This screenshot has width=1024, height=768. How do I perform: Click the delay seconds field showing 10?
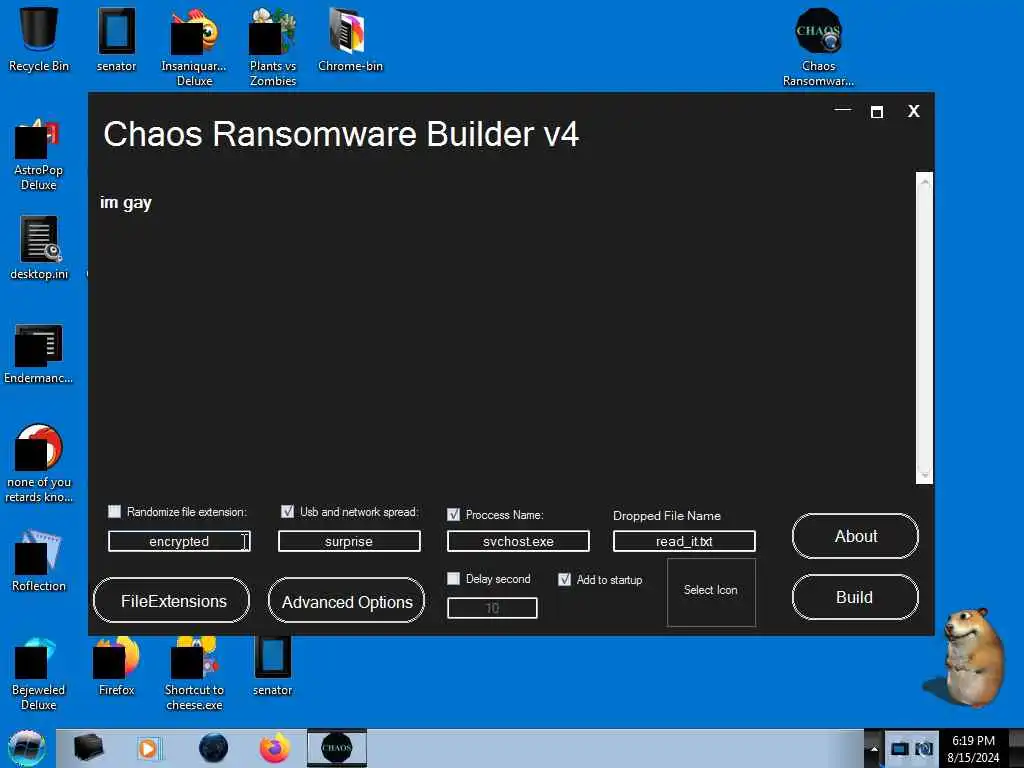(492, 608)
